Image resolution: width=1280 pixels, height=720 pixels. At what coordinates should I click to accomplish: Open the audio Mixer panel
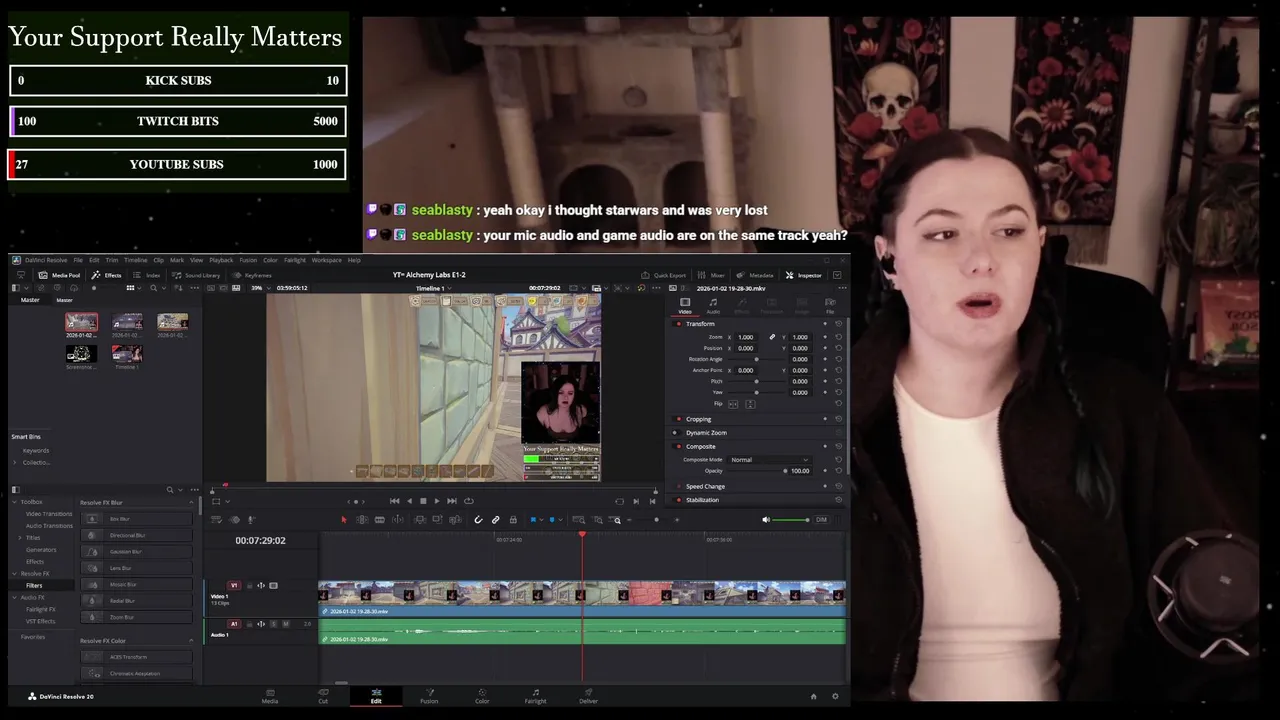[x=712, y=275]
